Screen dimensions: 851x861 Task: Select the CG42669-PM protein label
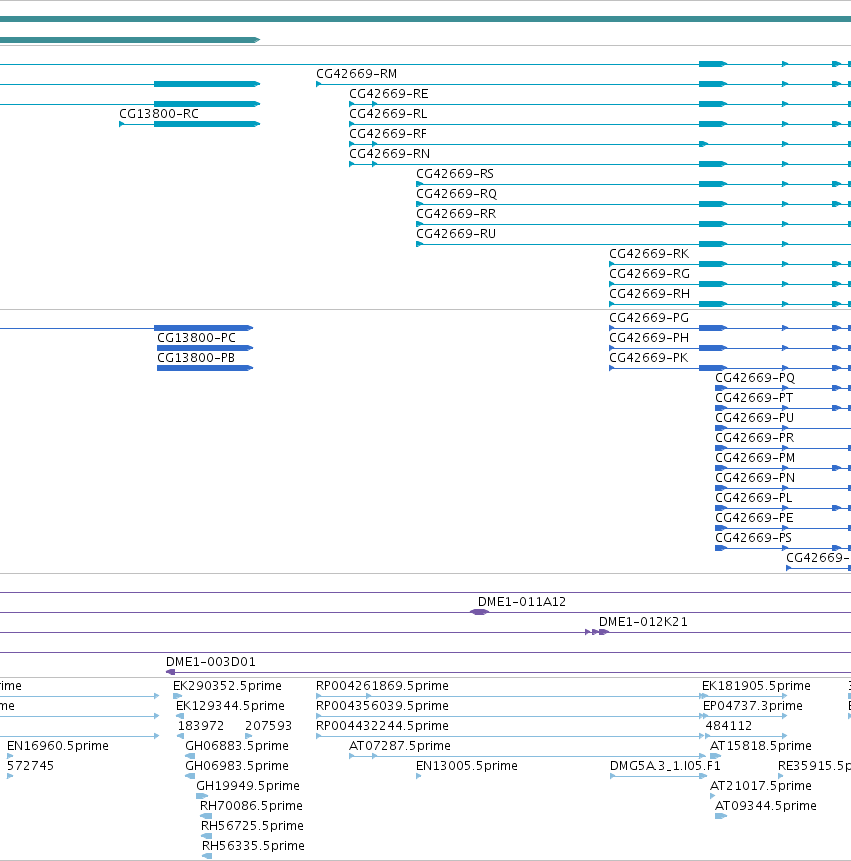pos(755,458)
